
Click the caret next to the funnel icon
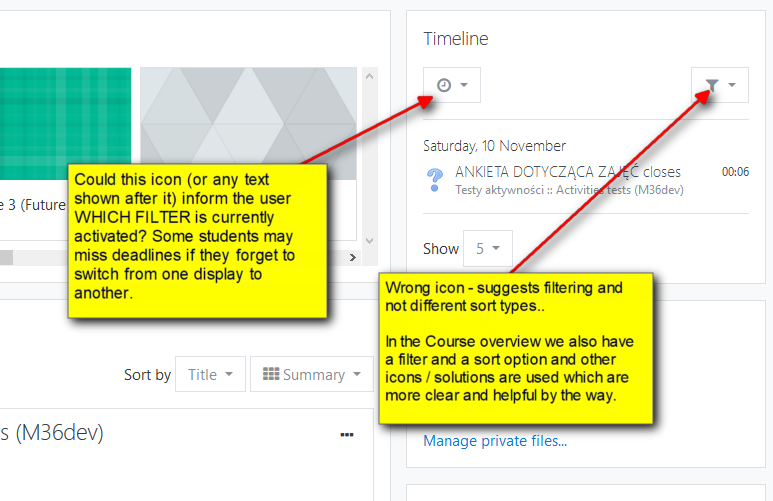(x=732, y=85)
